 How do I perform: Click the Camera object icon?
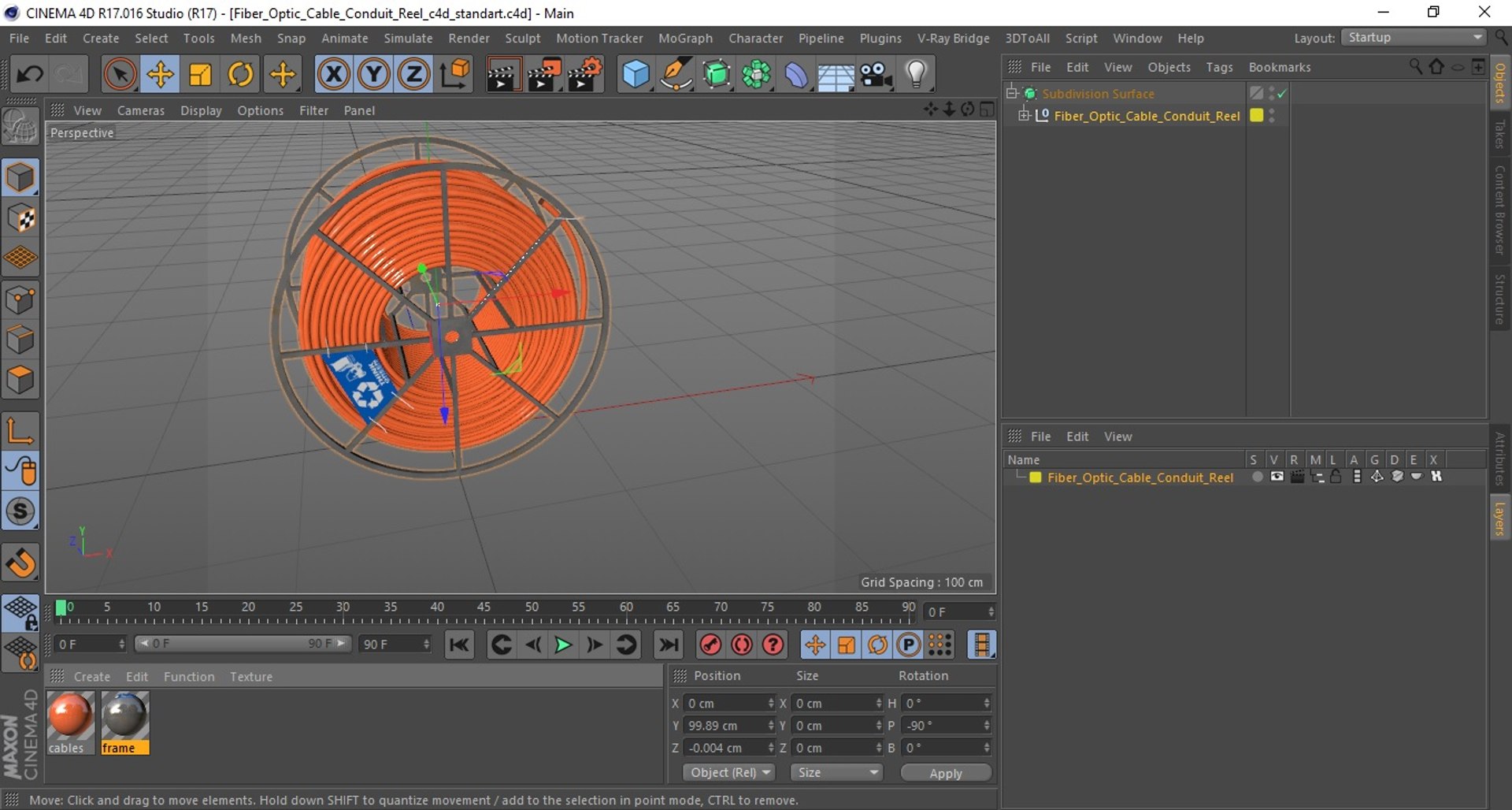(876, 75)
